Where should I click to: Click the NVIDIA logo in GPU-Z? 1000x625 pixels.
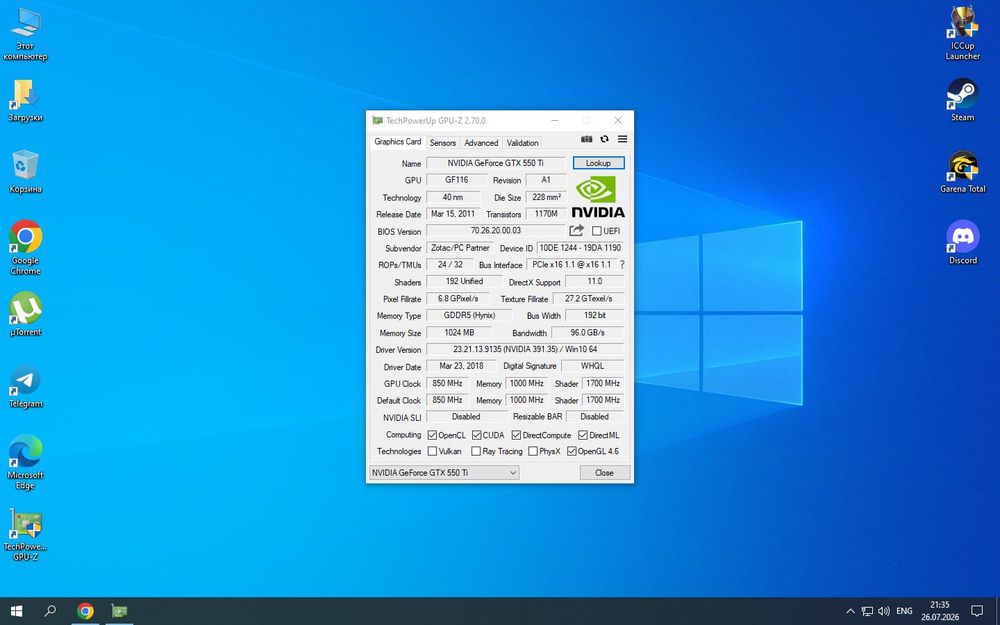pos(598,197)
